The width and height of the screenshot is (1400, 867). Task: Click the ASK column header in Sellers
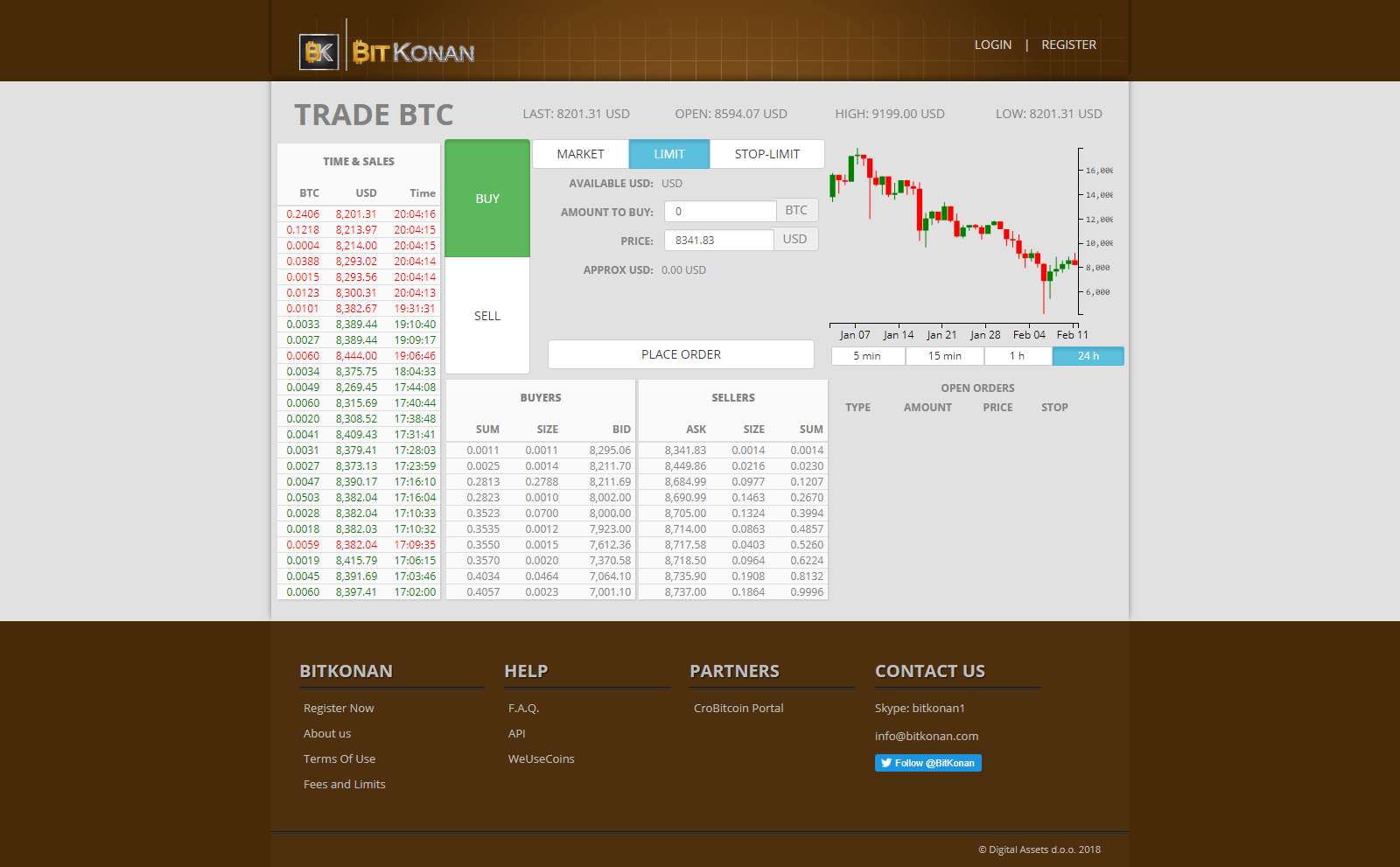696,430
